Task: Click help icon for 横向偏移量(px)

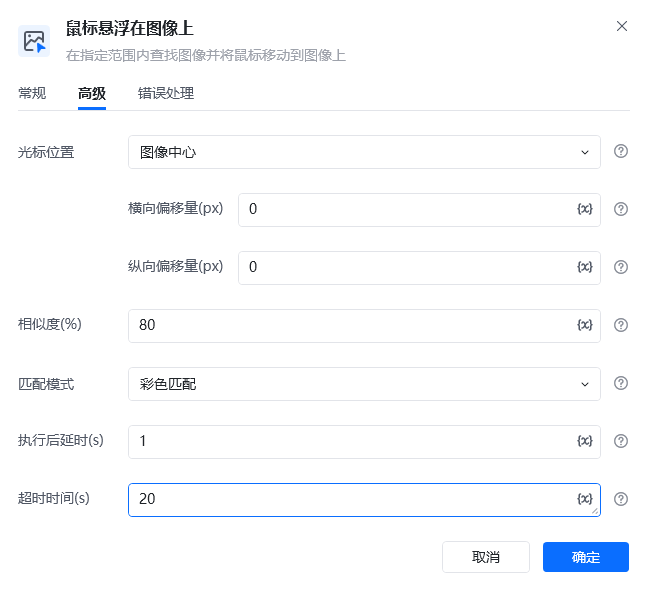Action: (x=620, y=209)
